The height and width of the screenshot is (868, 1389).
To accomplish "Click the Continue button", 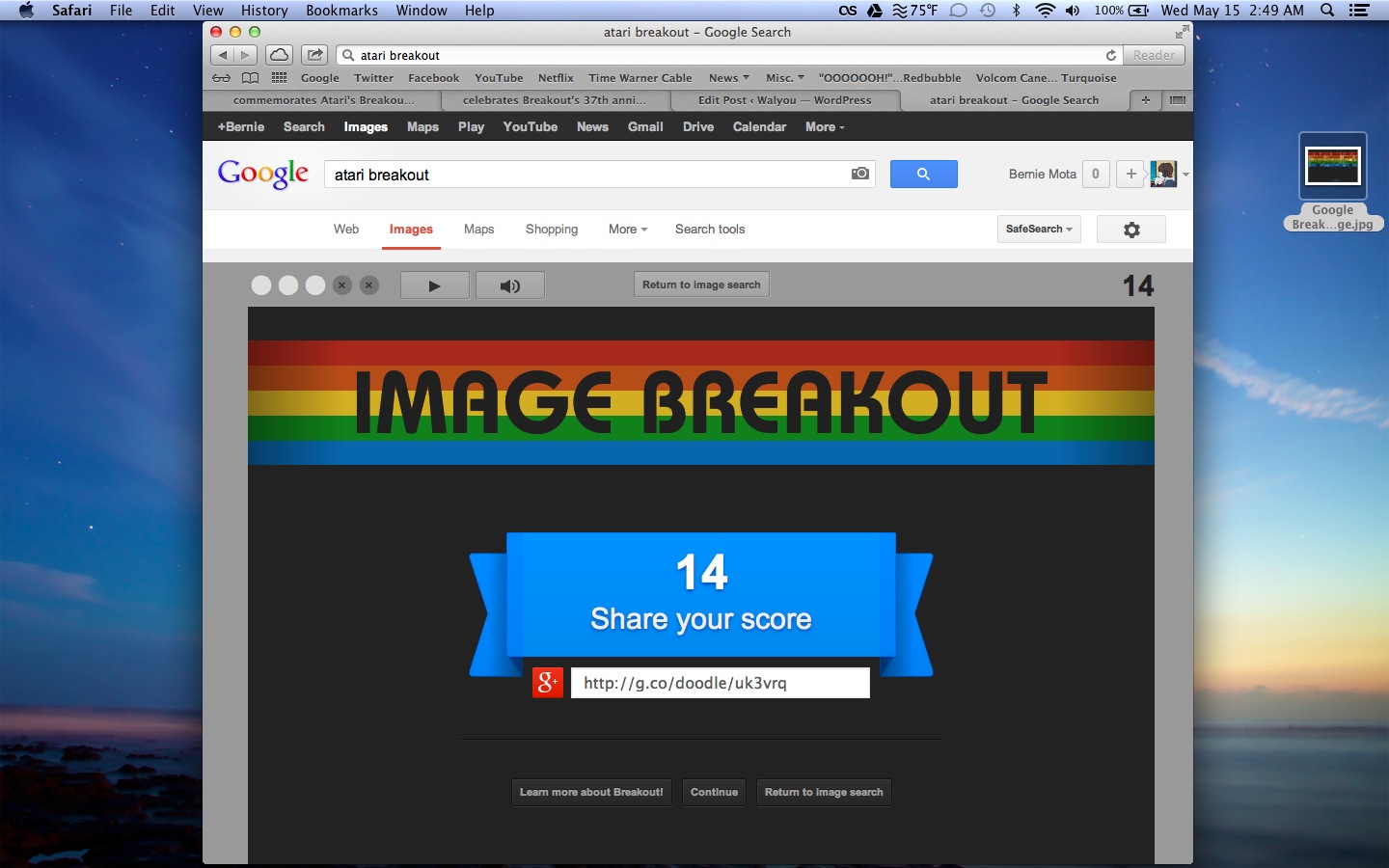I will coord(714,792).
